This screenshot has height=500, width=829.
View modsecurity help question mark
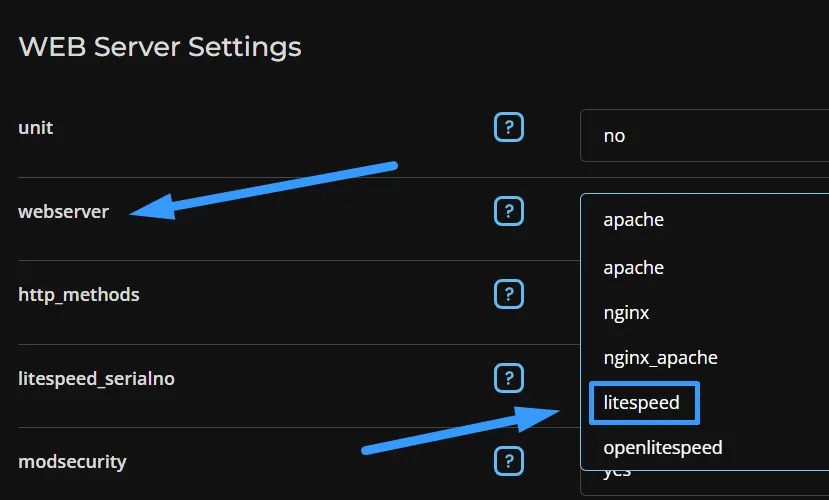[509, 461]
